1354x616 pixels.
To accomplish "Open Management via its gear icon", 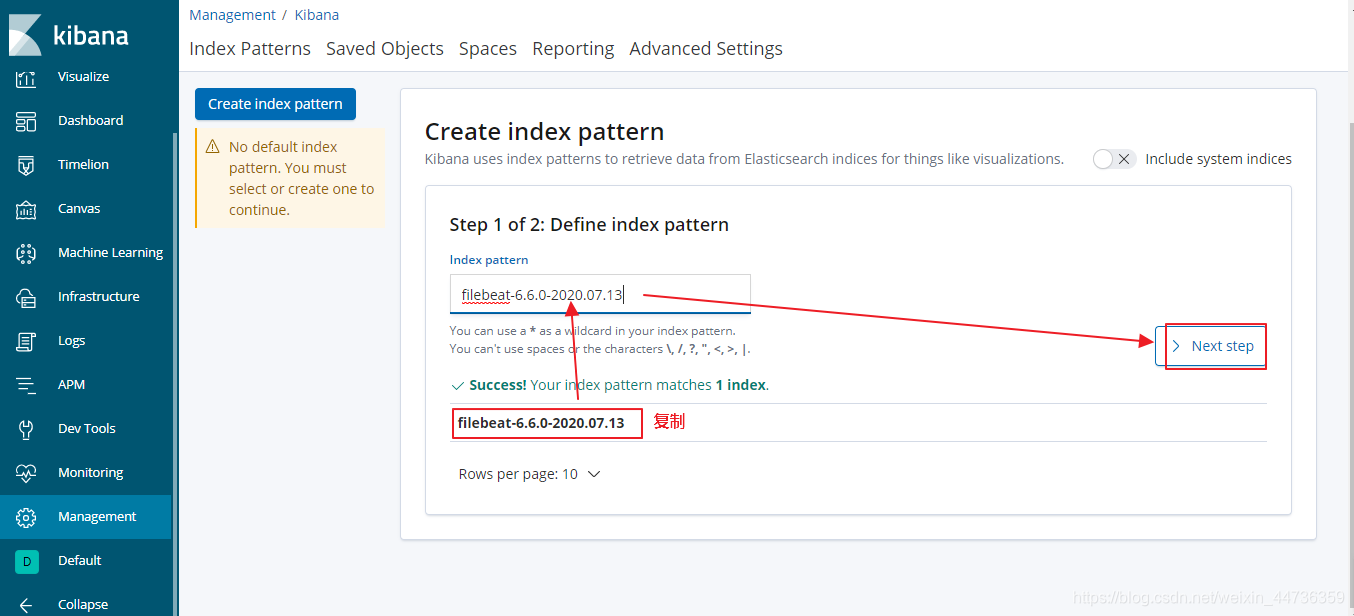I will 26,517.
